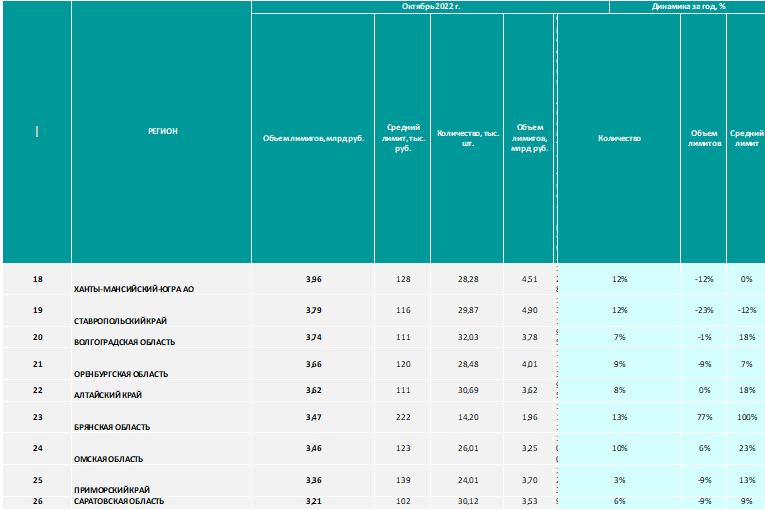This screenshot has height=510, width=765.
Task: Click average limit 111 in Алтайский край row
Action: (403, 390)
